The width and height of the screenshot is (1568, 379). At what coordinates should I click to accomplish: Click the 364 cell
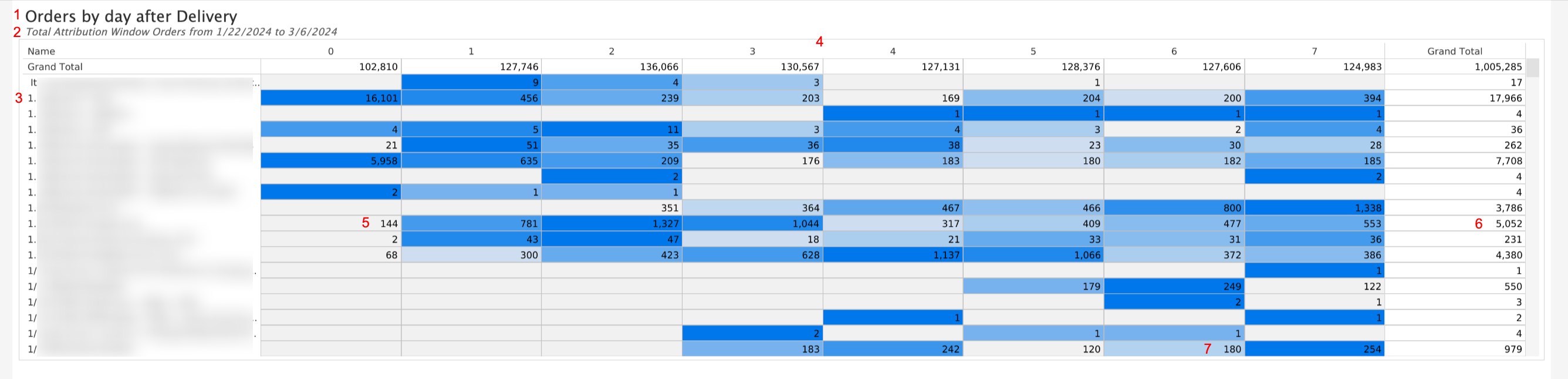click(752, 208)
